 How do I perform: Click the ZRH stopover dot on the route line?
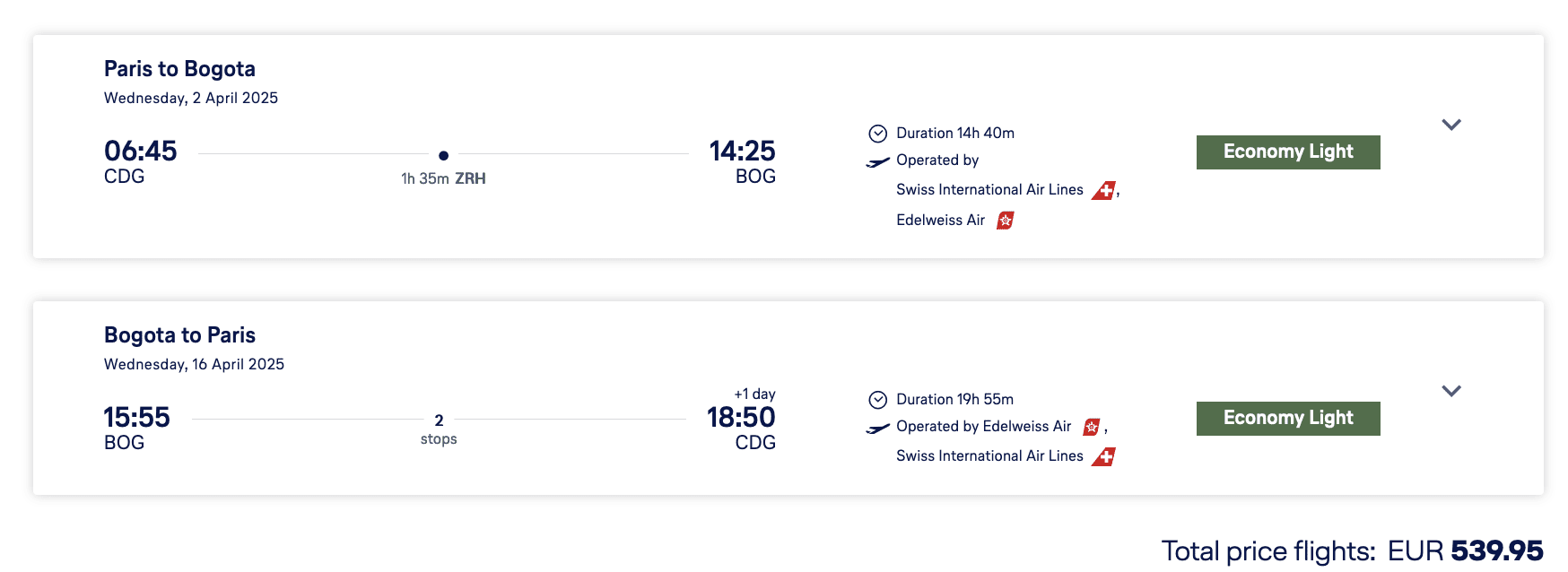point(443,155)
